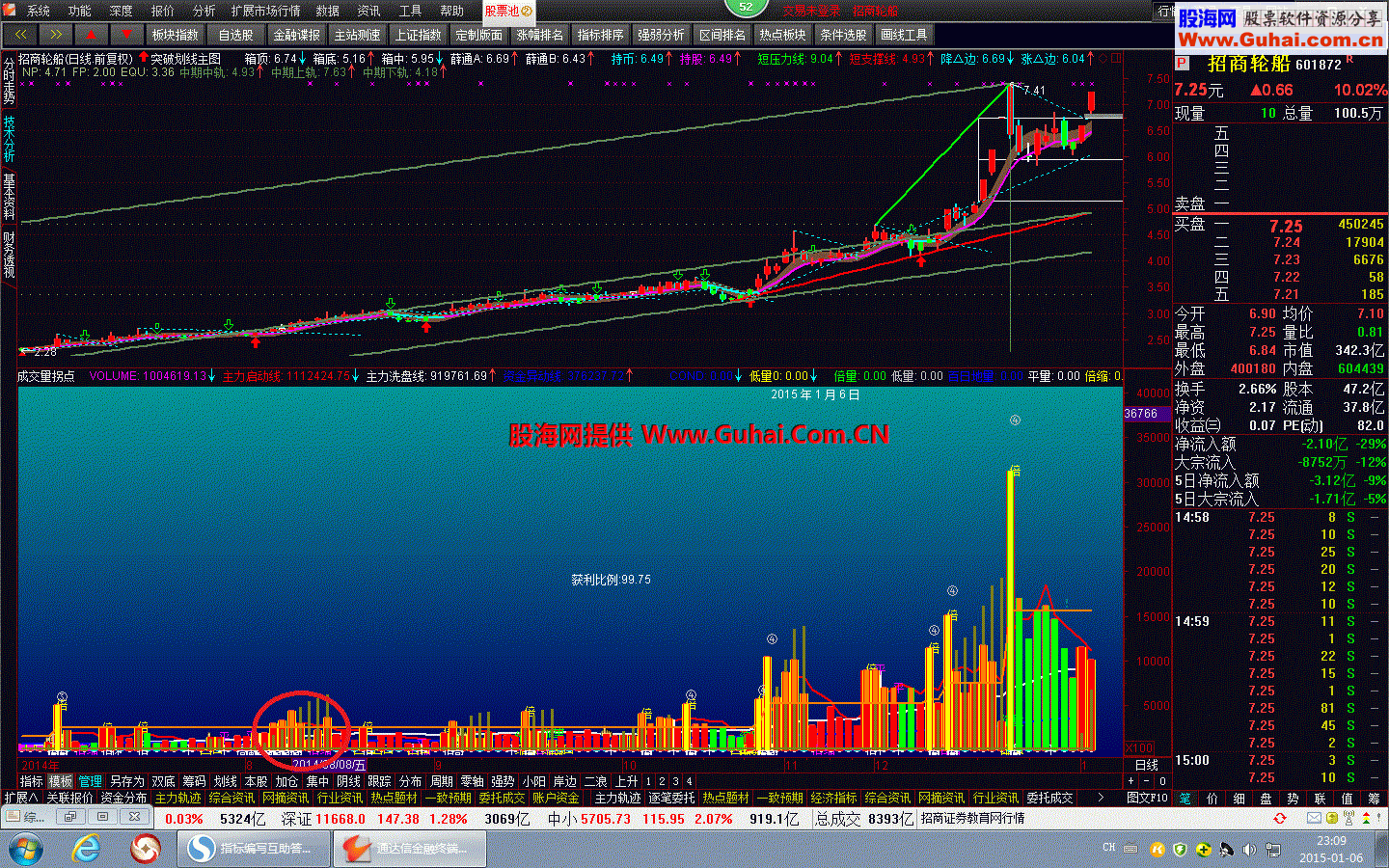Click the 指标 tab below the chart

[32, 781]
